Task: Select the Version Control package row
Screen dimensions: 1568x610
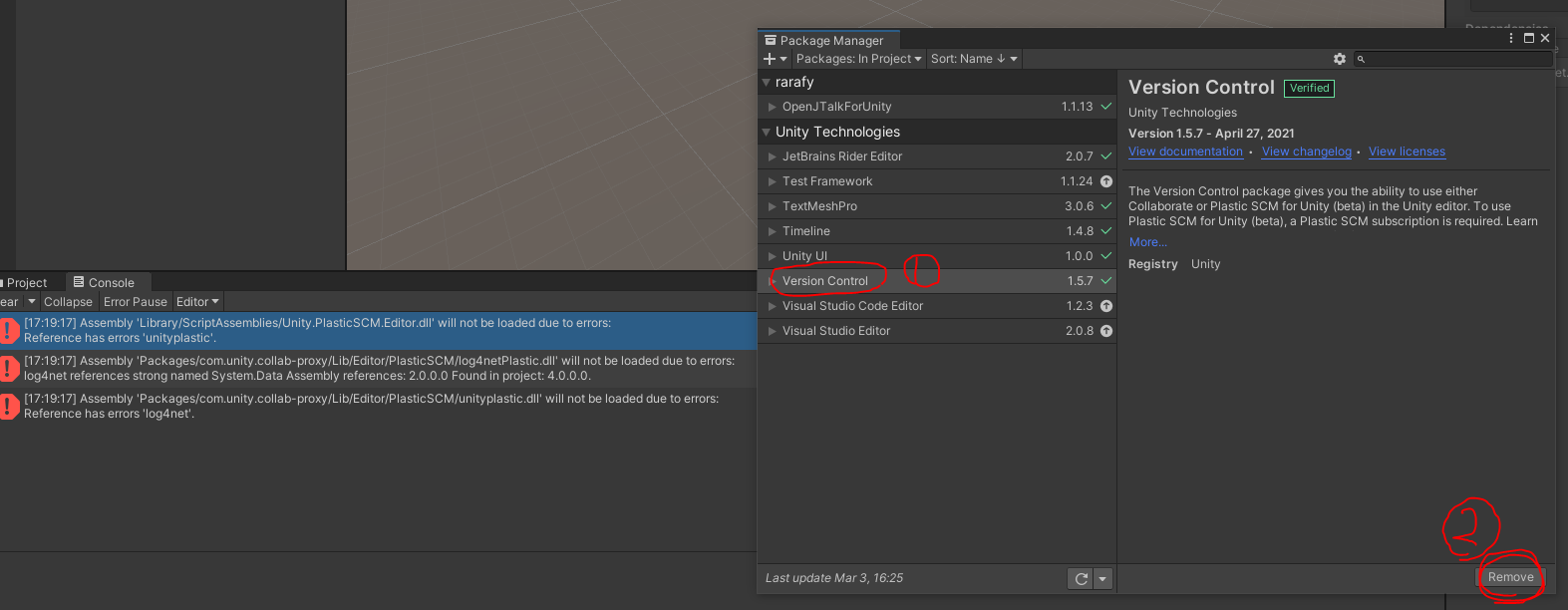Action: pos(937,281)
